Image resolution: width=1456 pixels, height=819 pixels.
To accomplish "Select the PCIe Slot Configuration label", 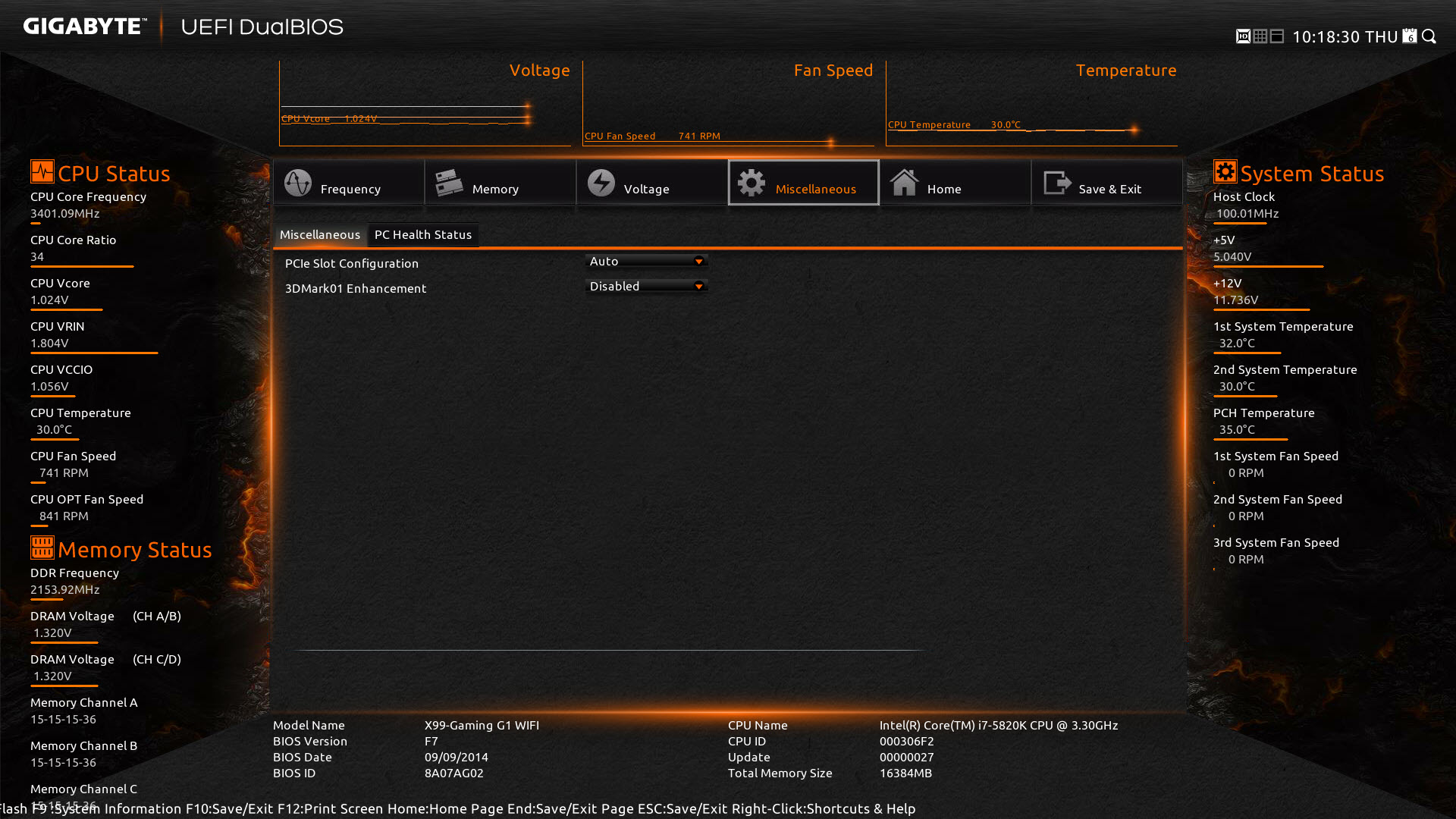I will tap(352, 264).
